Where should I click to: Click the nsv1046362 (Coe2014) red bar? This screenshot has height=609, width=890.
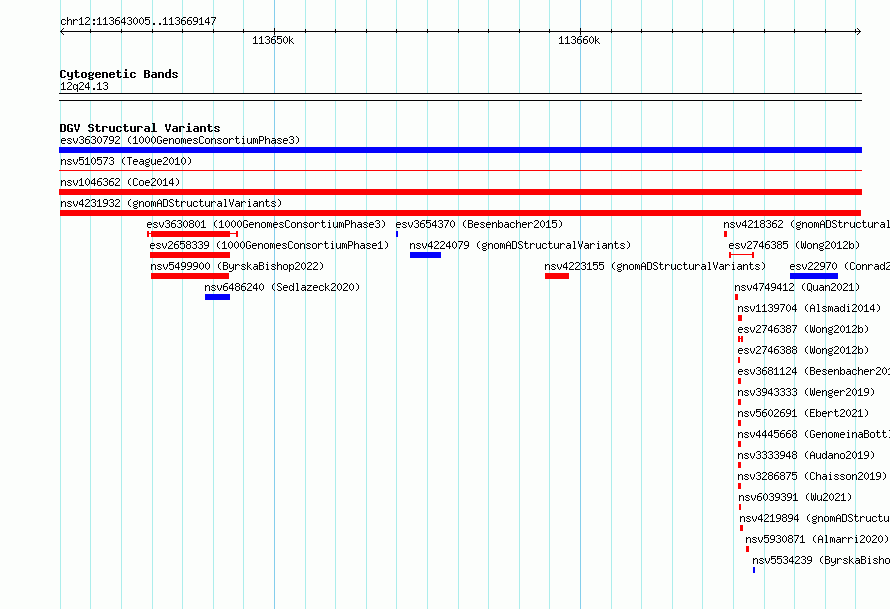(x=460, y=192)
